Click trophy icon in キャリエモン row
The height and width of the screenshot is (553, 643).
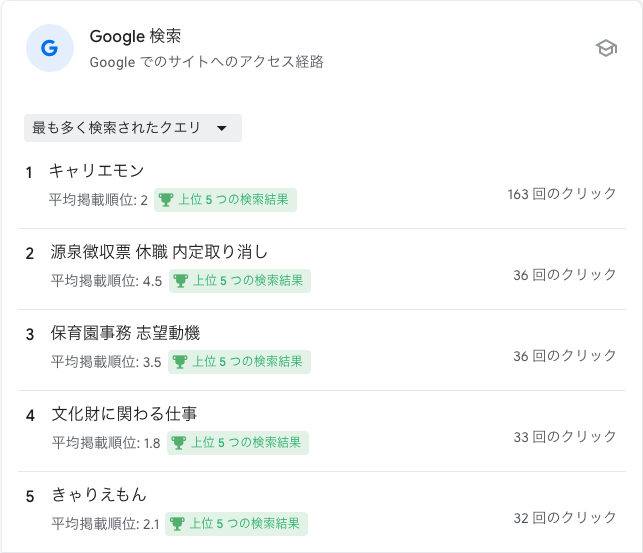coord(166,200)
